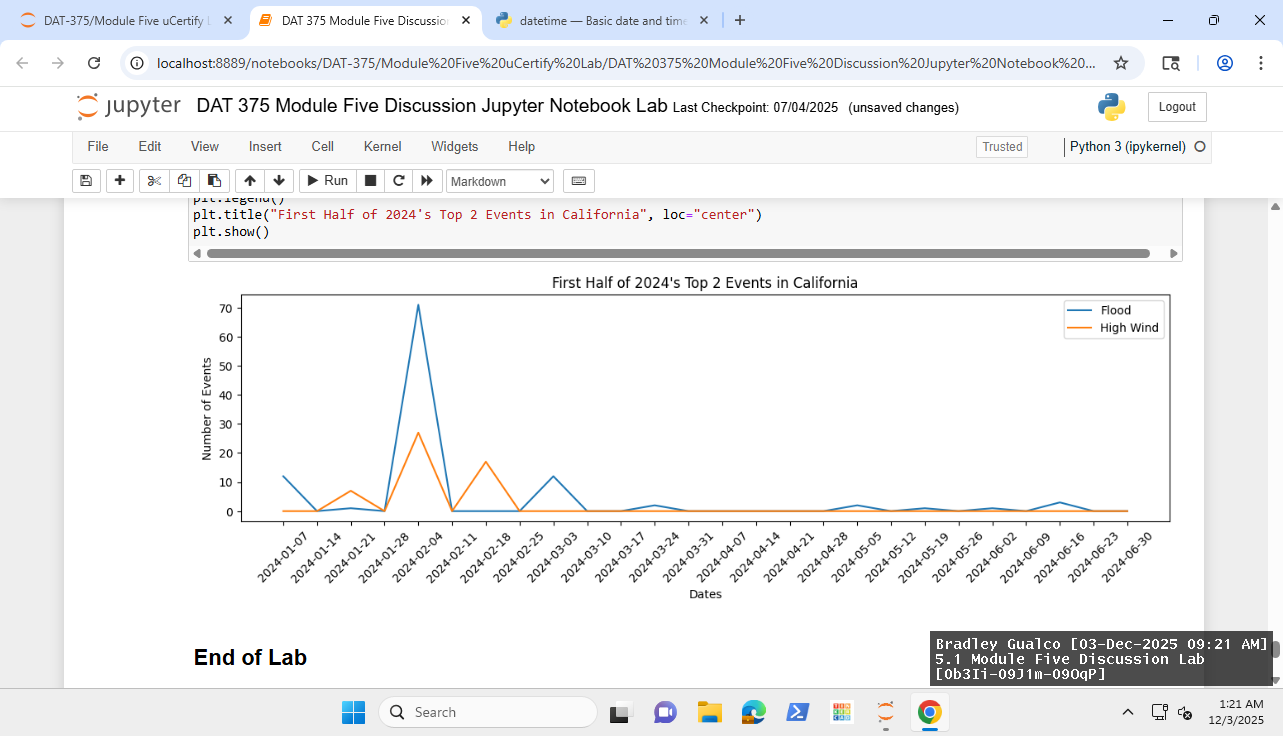Open Microsoft Edge from taskbar
The height and width of the screenshot is (736, 1283).
coord(753,712)
